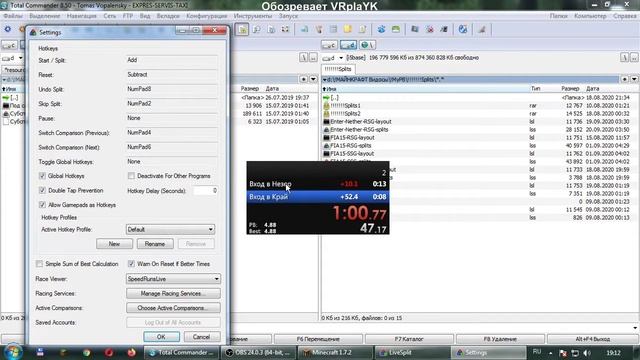Open FTP menu

point(128,16)
